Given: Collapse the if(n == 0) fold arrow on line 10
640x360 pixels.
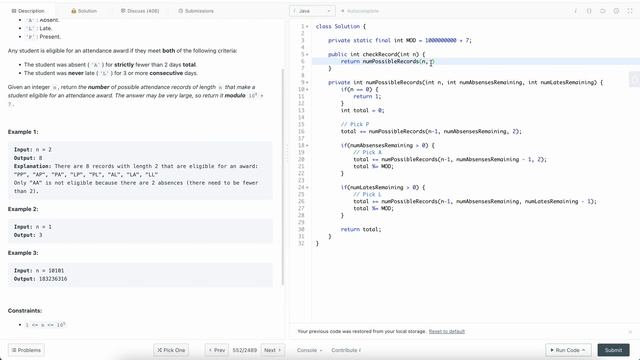Looking at the screenshot, I should tap(307, 89).
